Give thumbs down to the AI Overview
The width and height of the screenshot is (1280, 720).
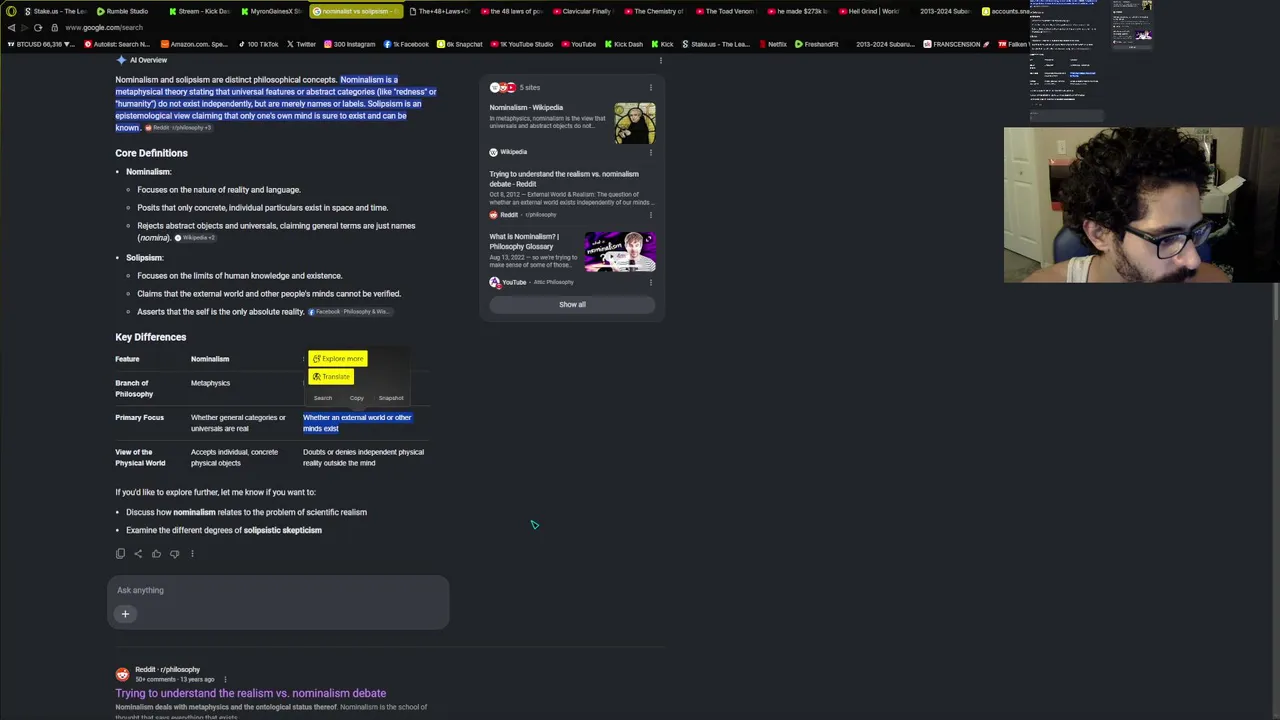coord(174,554)
